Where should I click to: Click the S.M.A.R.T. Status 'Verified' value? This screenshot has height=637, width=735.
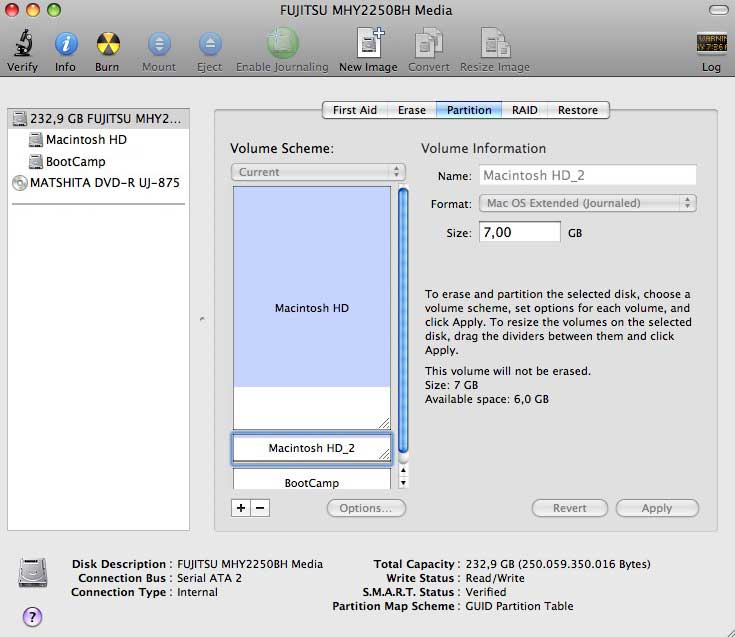(486, 592)
